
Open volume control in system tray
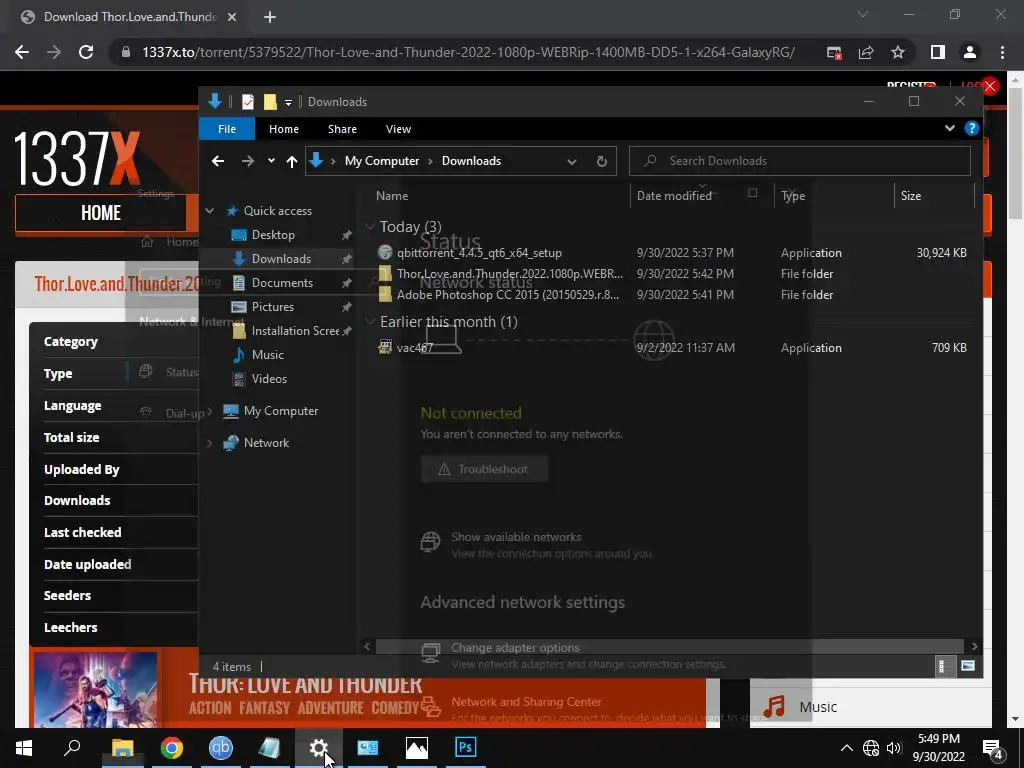tap(894, 747)
